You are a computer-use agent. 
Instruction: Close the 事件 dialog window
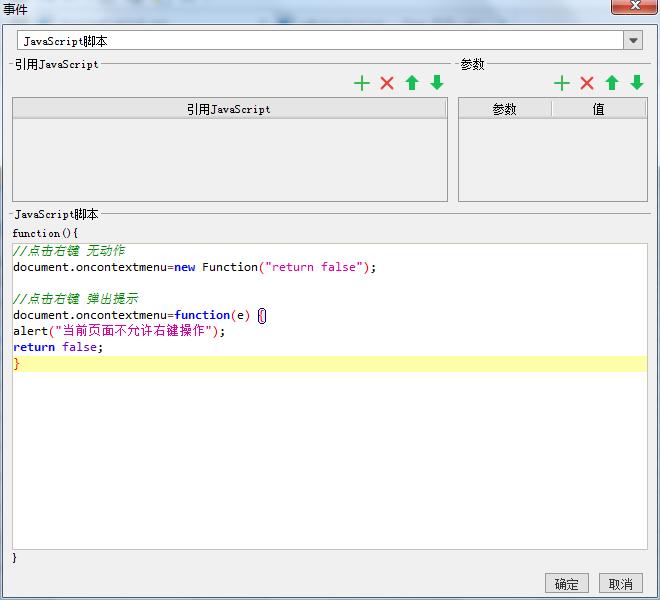point(634,7)
